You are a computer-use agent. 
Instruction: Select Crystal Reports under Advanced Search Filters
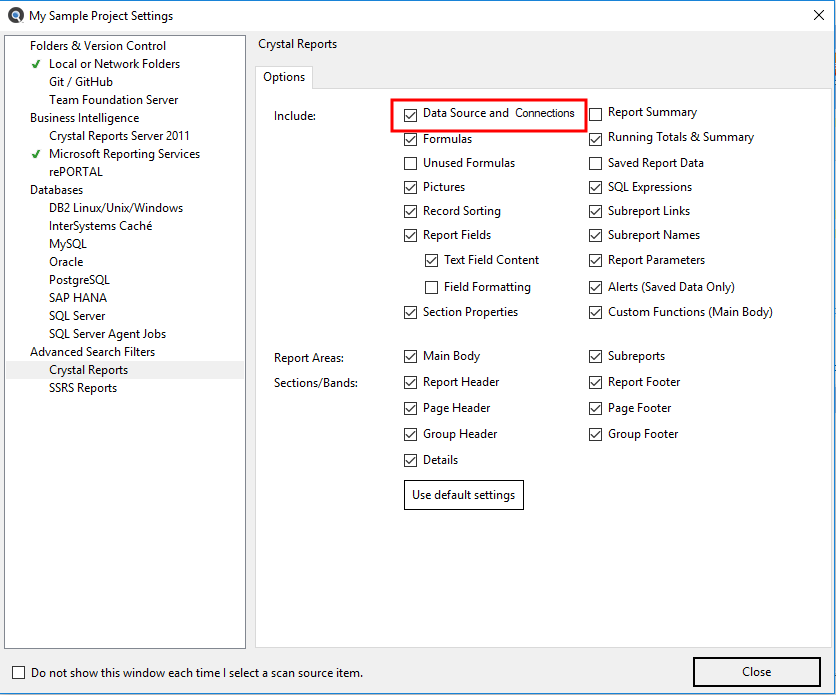[x=89, y=370]
